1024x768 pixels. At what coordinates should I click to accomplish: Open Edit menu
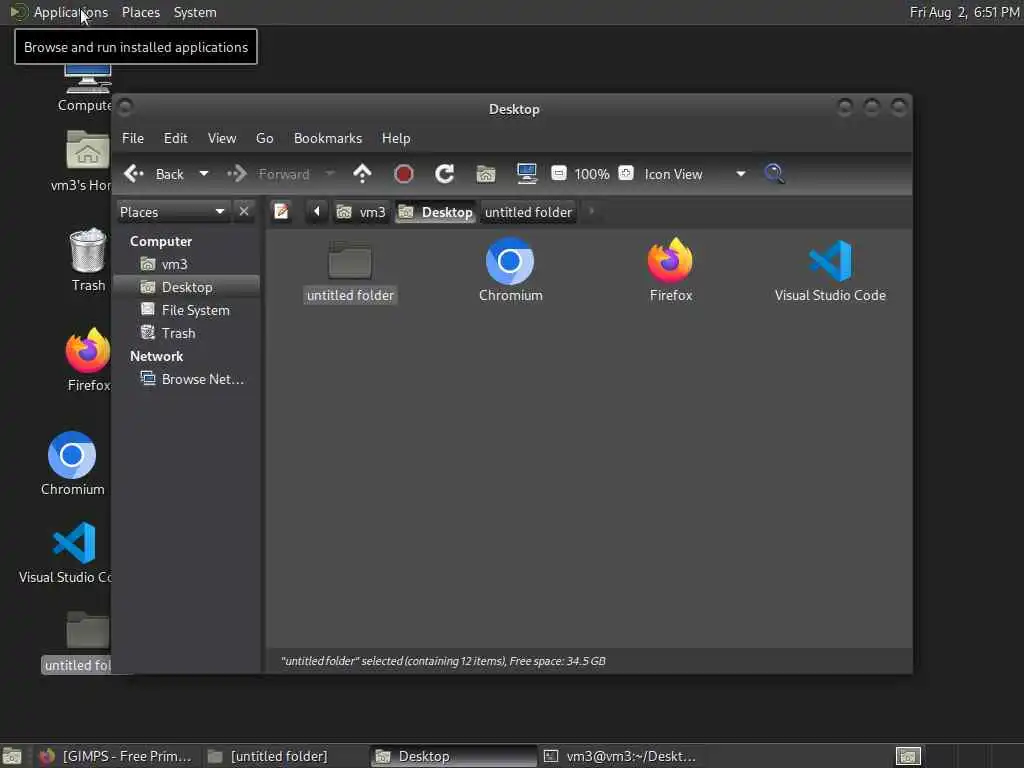(x=175, y=138)
